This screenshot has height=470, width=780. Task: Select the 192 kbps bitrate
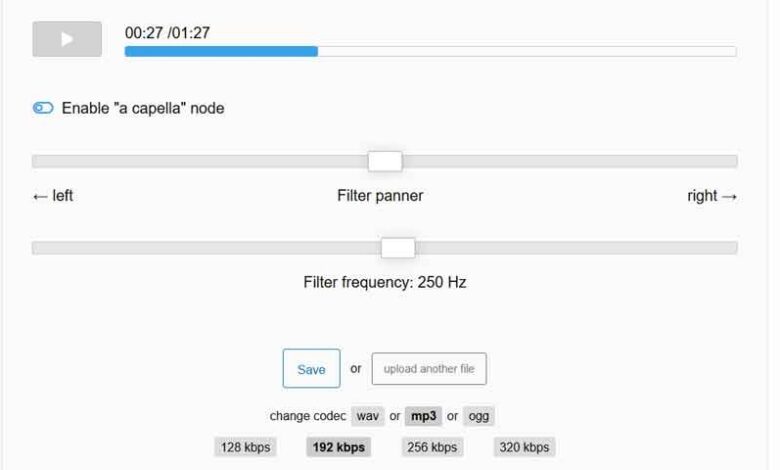[x=338, y=447]
